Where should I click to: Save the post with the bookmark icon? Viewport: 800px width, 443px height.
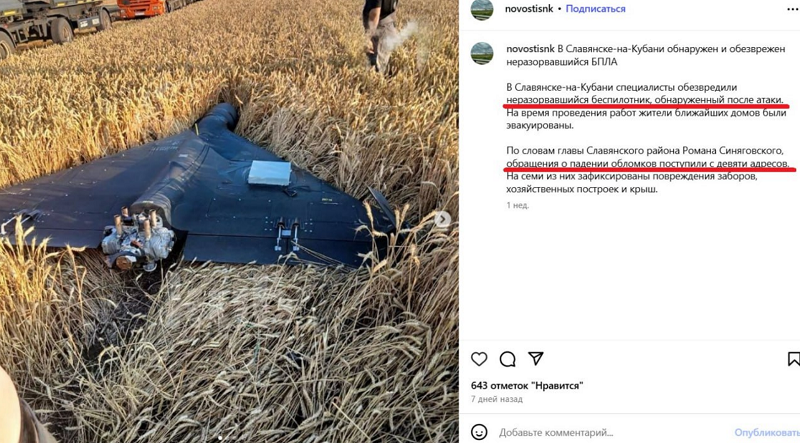(x=794, y=359)
